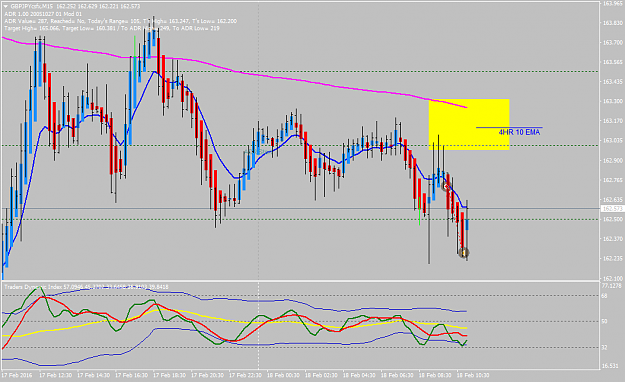
Task: Click the 32 level on indicator scale
Action: tap(605, 348)
